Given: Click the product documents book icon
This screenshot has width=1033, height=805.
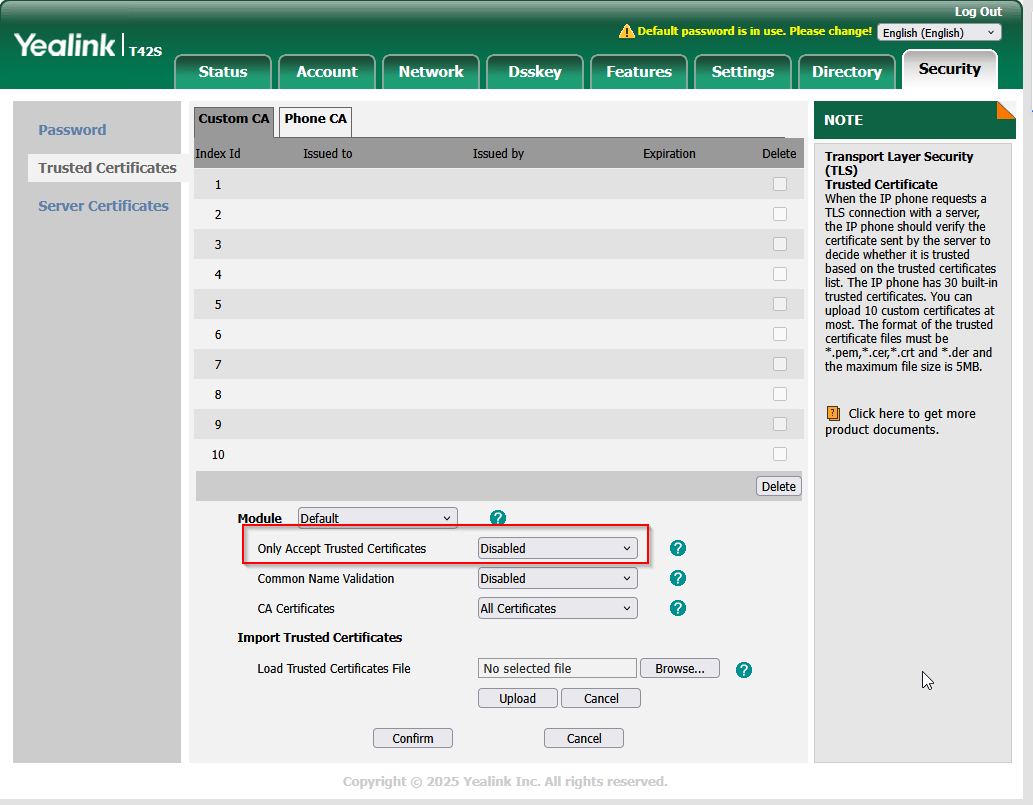Looking at the screenshot, I should (833, 413).
